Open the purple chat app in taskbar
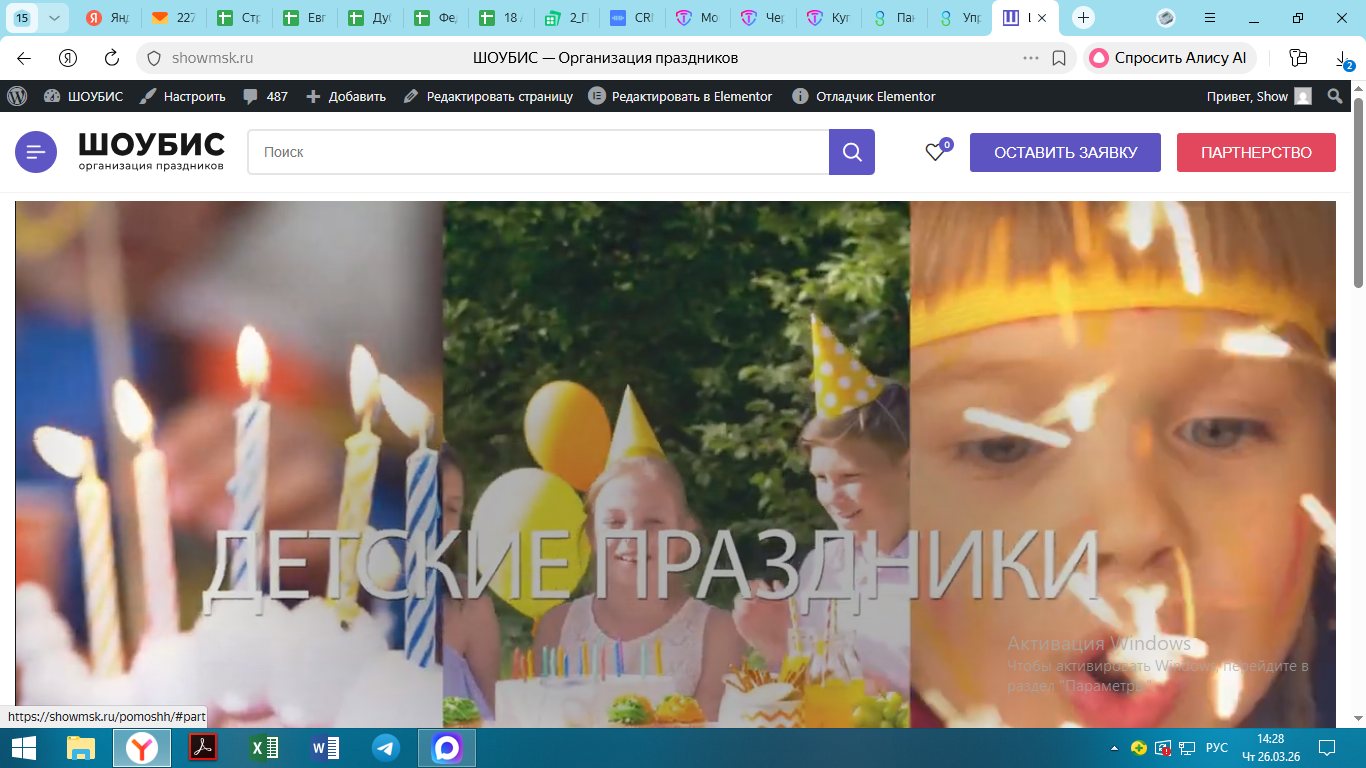The width and height of the screenshot is (1366, 768). [x=447, y=748]
